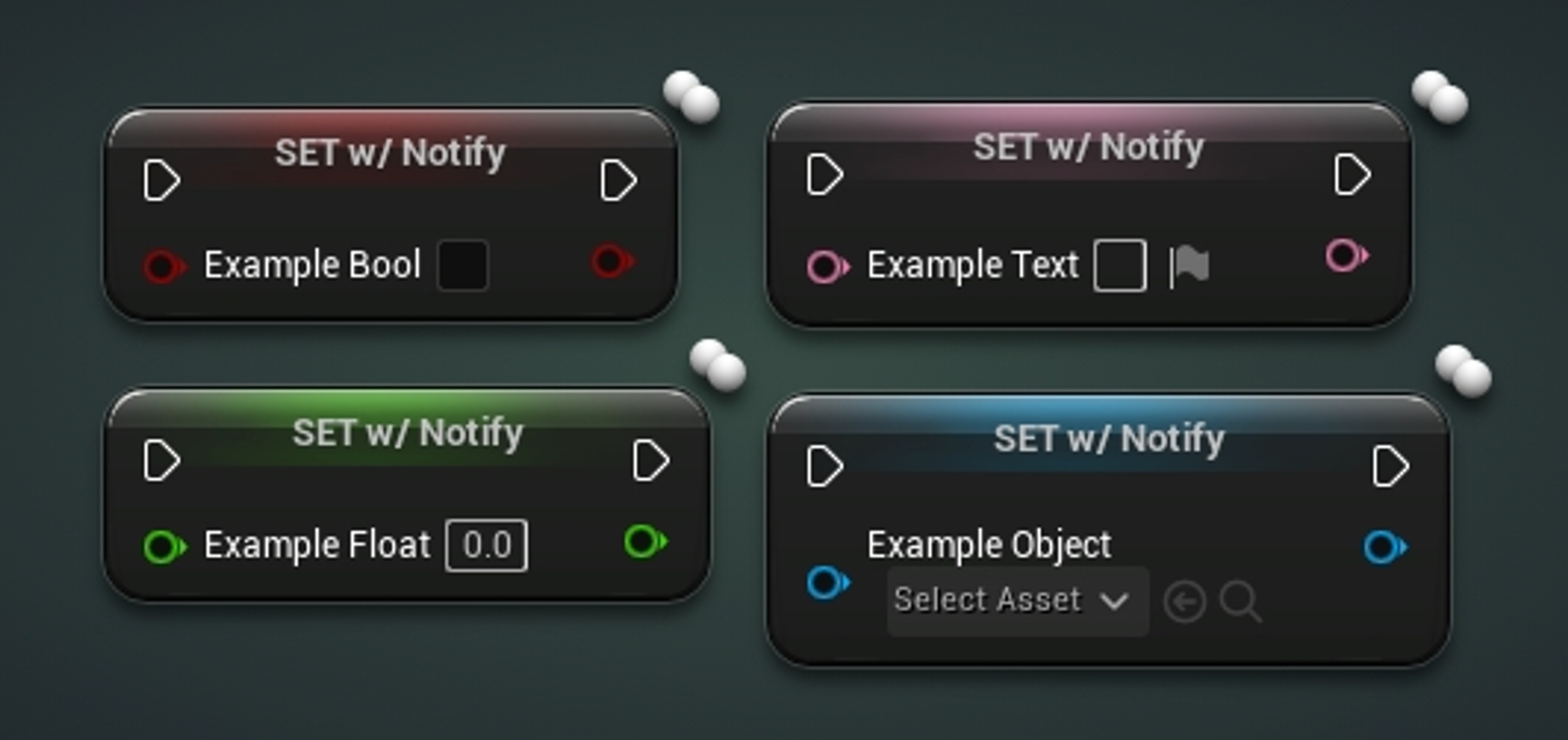Click the green SET w/ Notify node title

(x=408, y=432)
